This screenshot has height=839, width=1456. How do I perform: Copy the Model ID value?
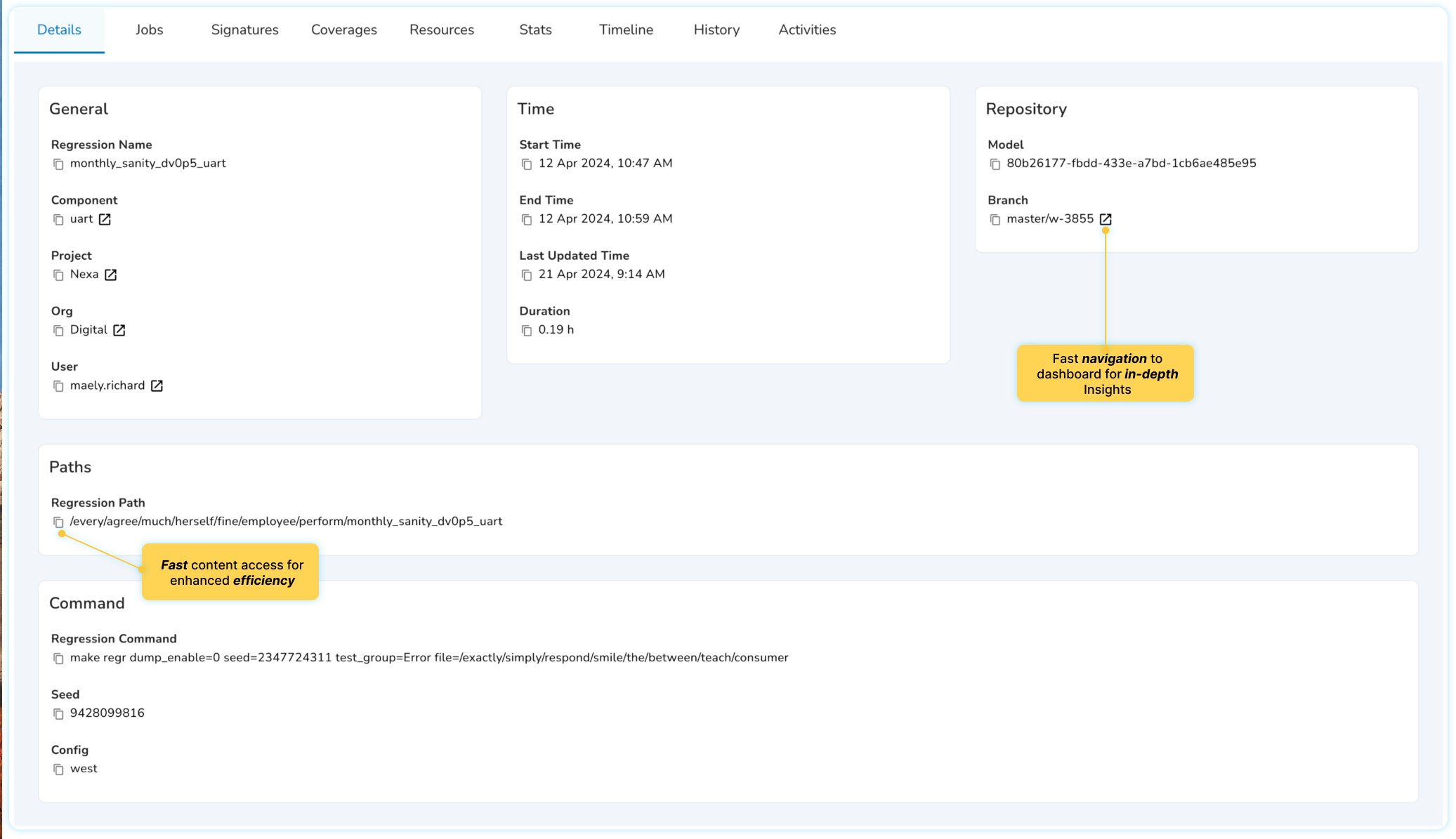tap(995, 164)
